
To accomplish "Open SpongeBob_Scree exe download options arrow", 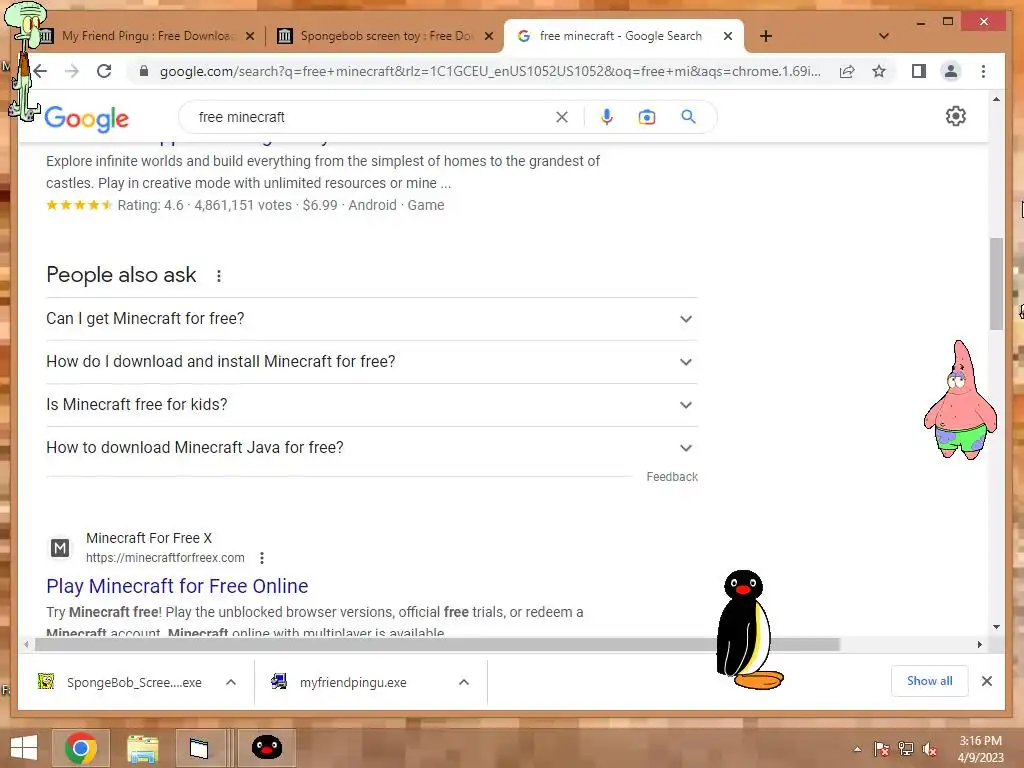I will coord(231,682).
